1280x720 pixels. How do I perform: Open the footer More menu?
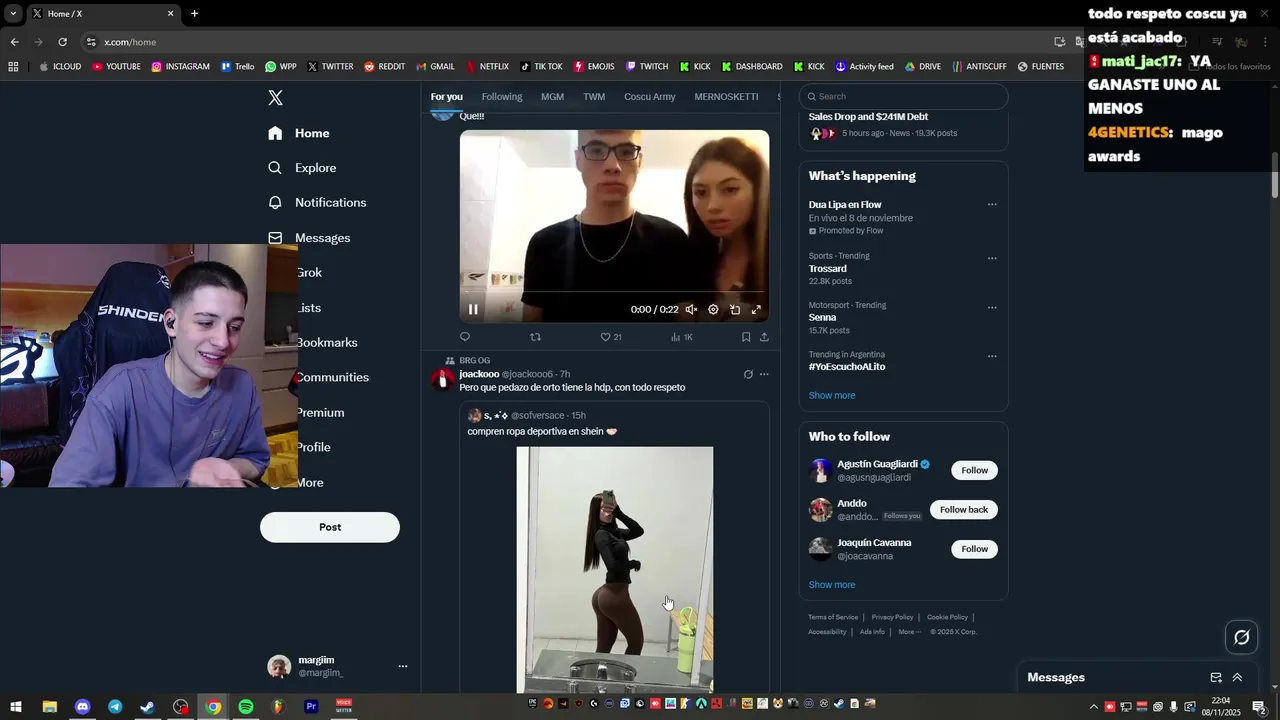(x=908, y=631)
